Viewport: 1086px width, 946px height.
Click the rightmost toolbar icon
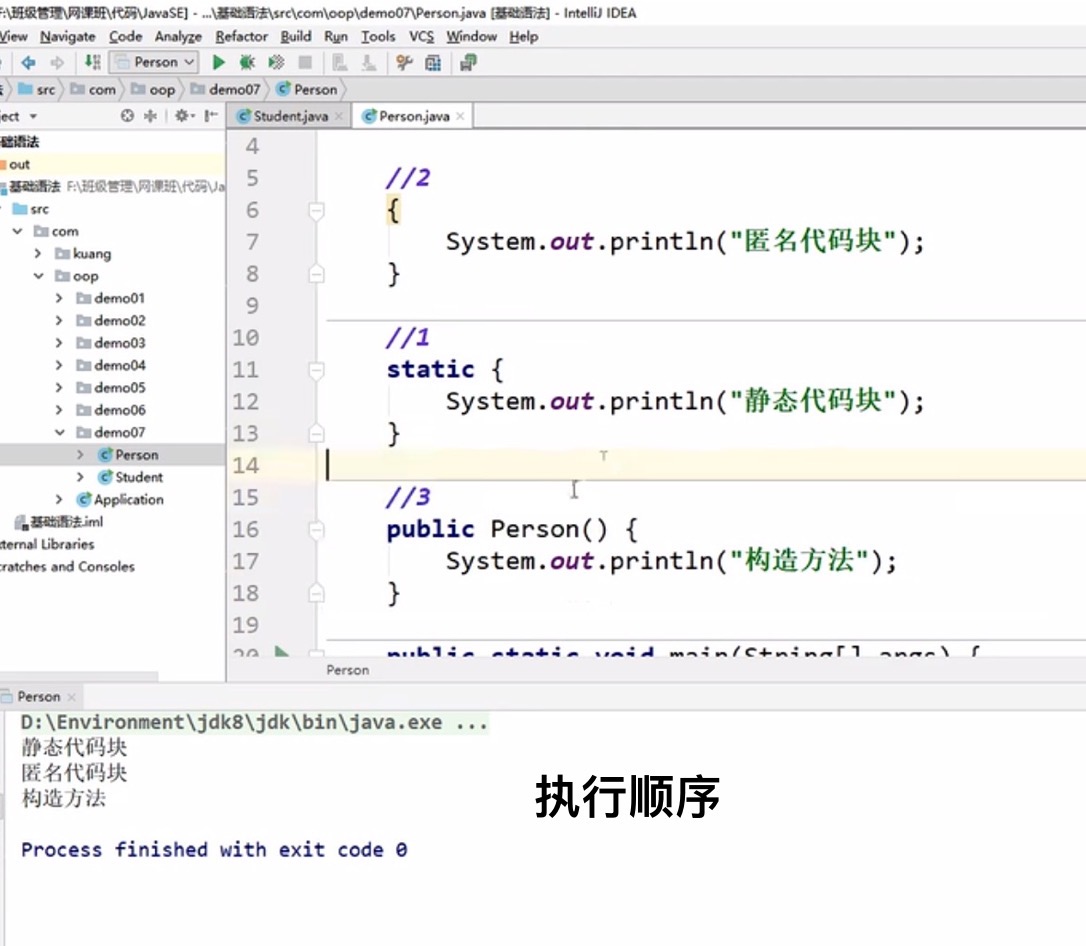coord(468,63)
